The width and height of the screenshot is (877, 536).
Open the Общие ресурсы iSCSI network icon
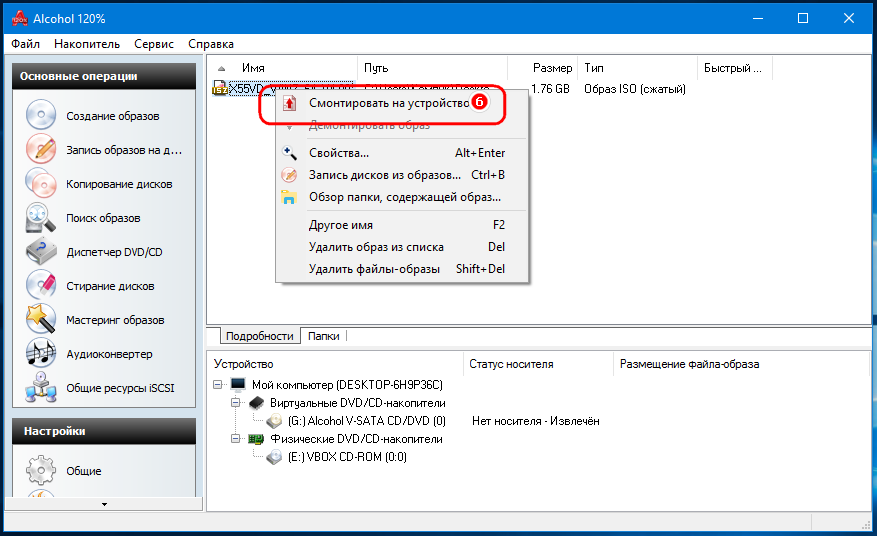click(41, 388)
